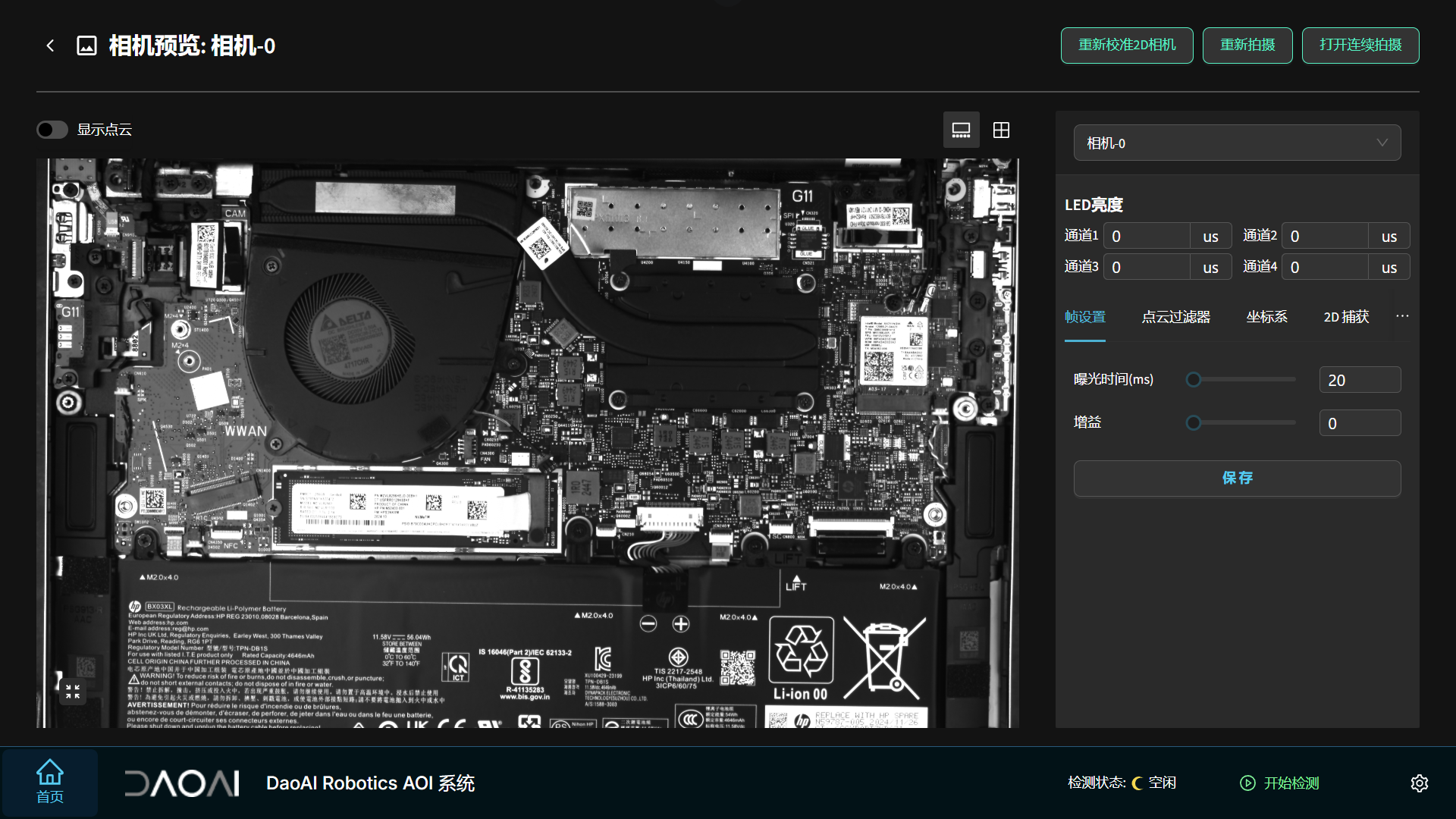Viewport: 1456px width, 819px height.
Task: Switch to single image view layout
Action: [x=961, y=130]
